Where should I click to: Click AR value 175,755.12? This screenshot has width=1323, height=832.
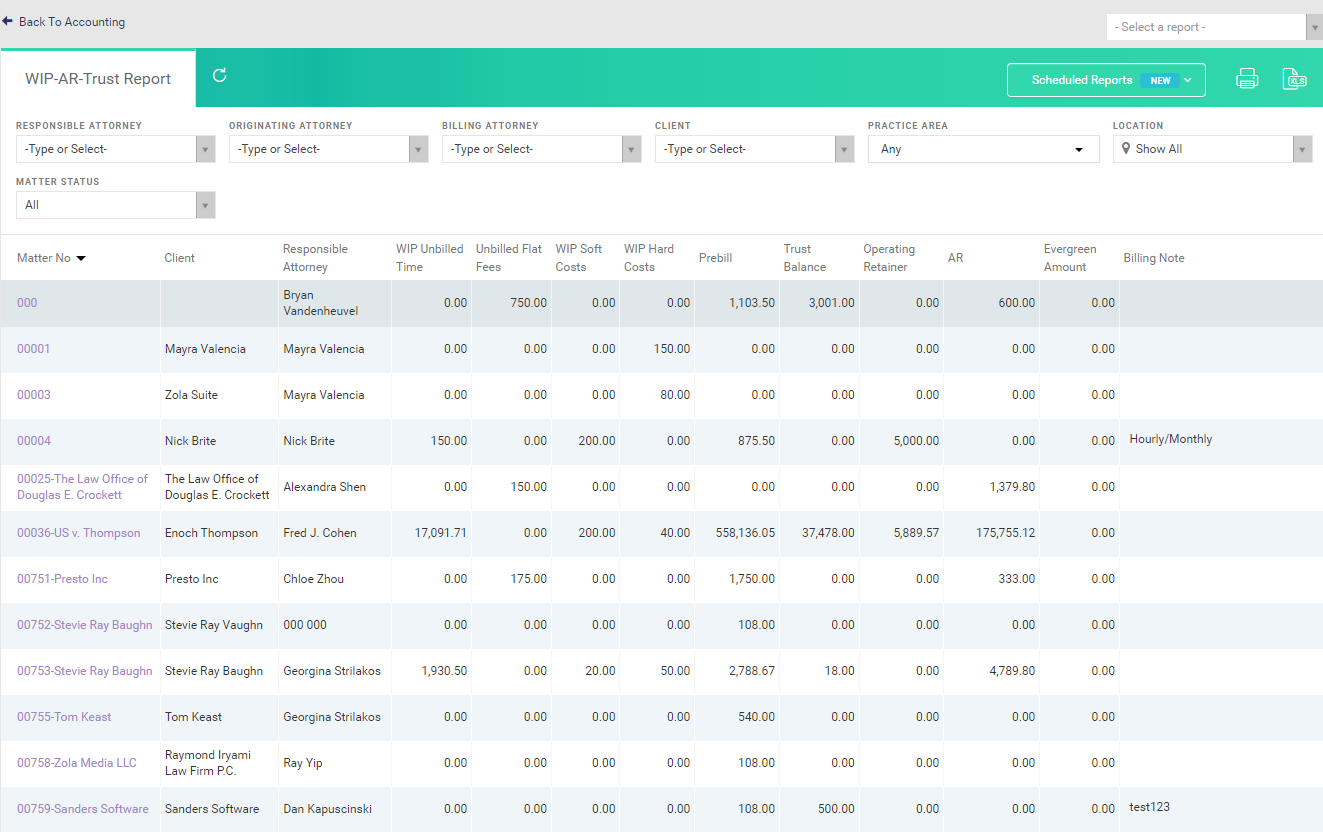1006,533
